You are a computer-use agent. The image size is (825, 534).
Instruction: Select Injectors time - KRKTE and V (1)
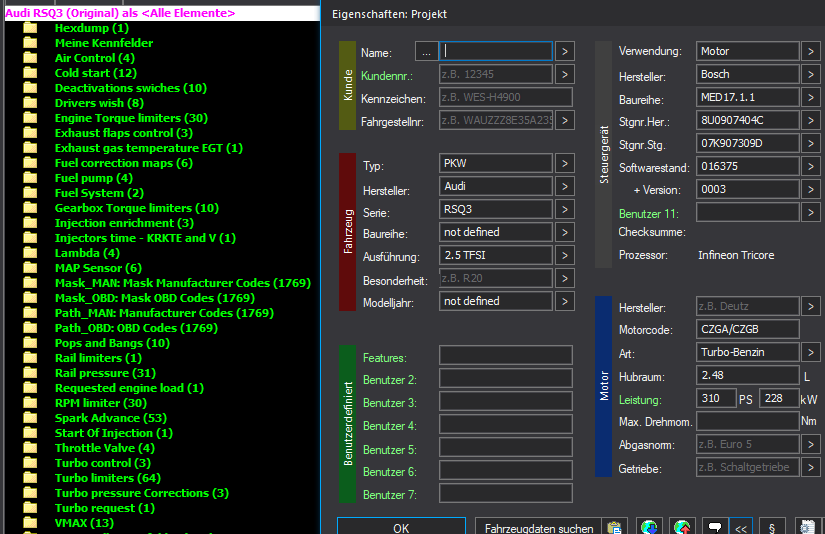coord(145,238)
